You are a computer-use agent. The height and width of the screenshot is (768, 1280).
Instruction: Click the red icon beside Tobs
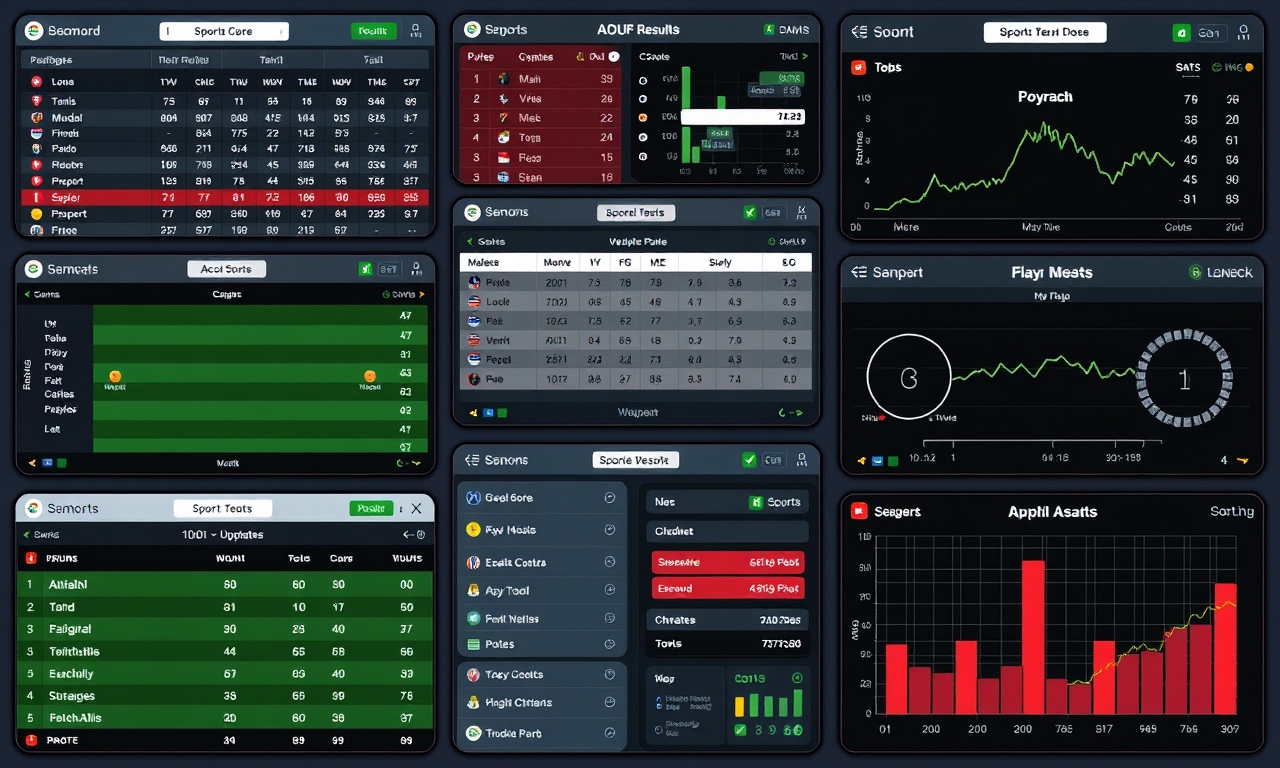[x=858, y=67]
